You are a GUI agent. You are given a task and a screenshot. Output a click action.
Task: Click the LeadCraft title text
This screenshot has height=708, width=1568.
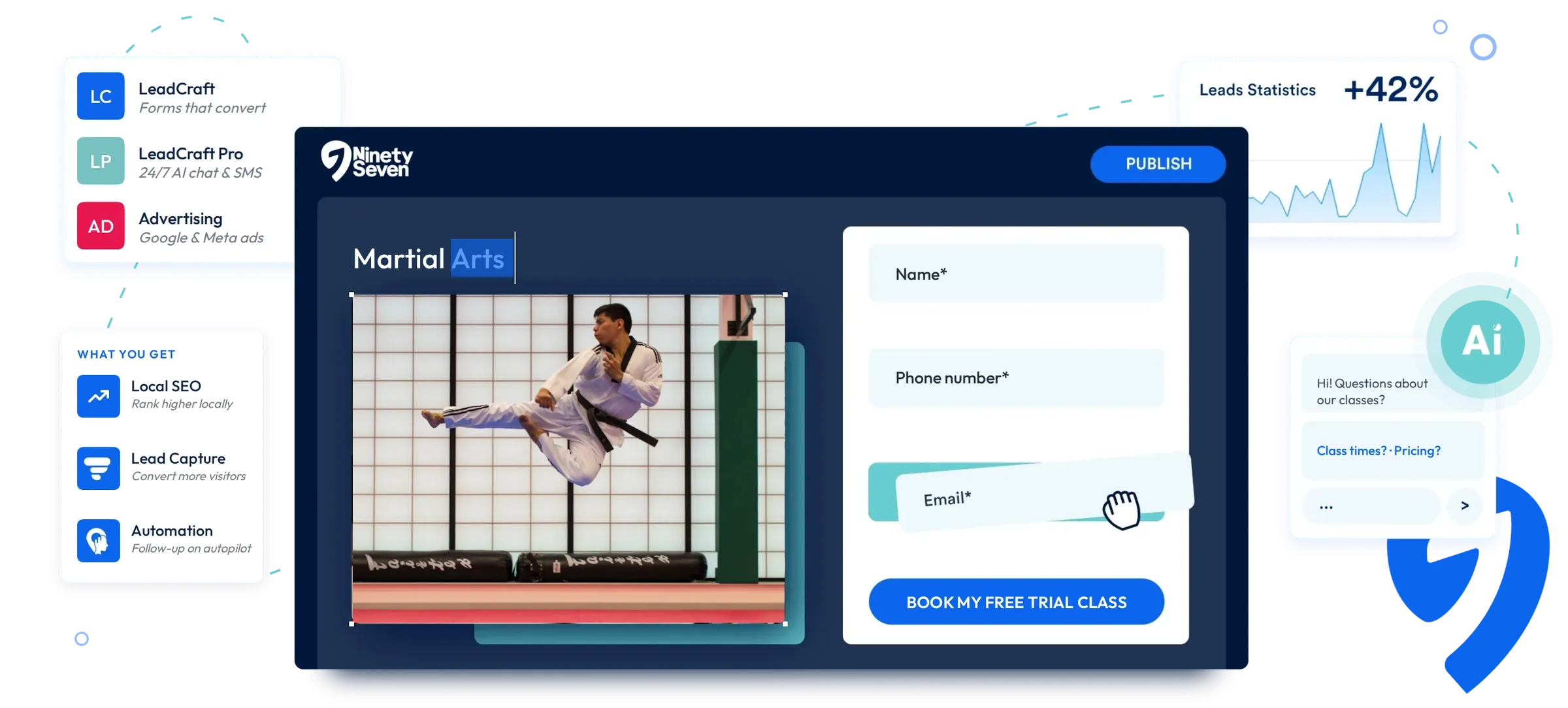[x=176, y=88]
